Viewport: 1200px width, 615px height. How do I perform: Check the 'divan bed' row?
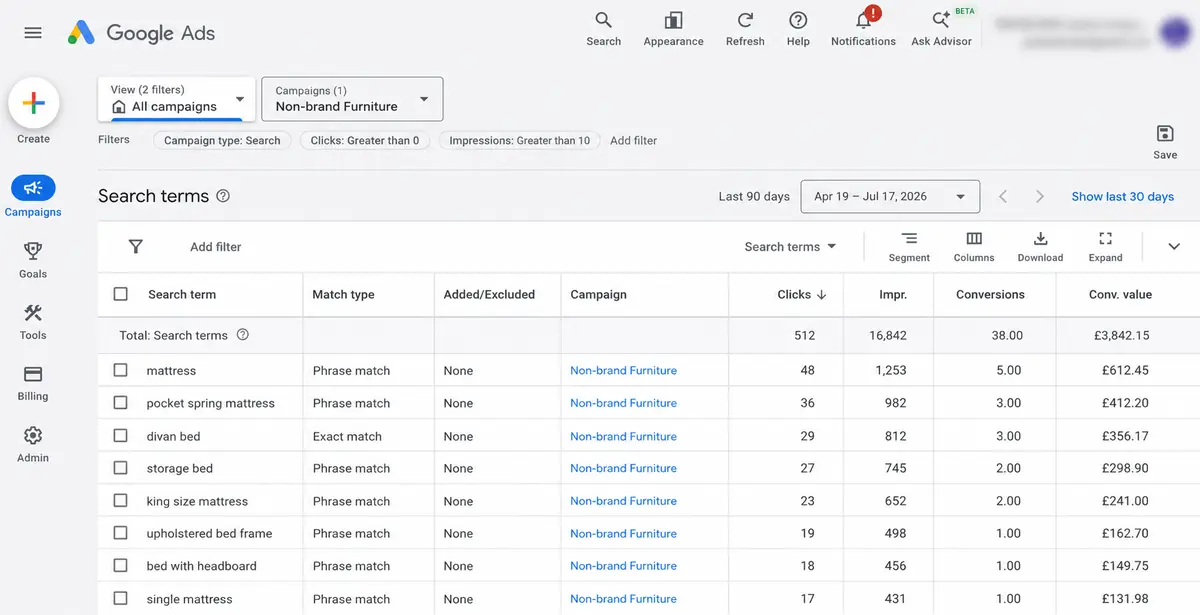tap(121, 436)
